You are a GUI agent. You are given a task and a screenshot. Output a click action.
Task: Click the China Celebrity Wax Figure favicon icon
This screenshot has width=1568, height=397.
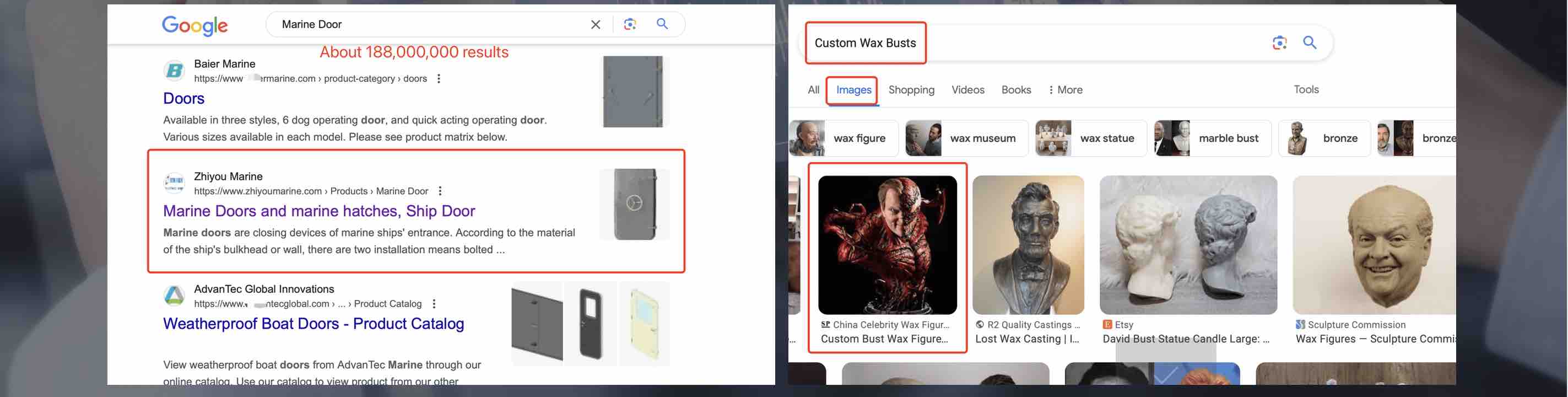coord(825,325)
